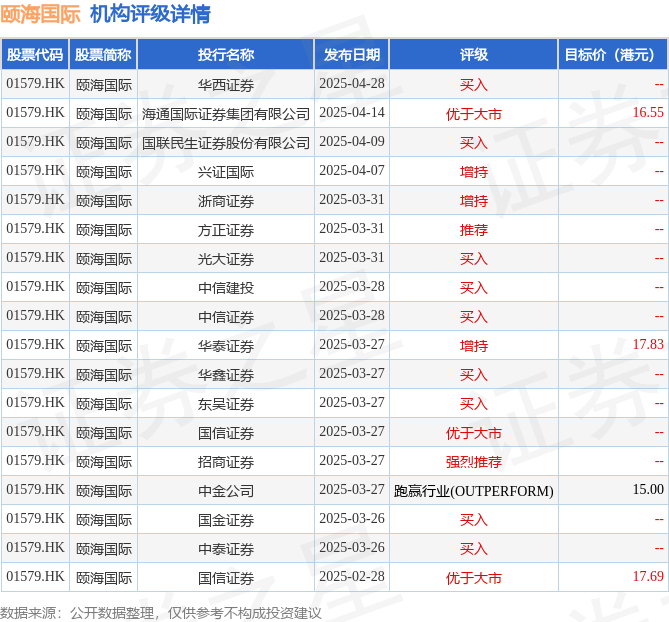This screenshot has height=622, width=669.
Task: Click 东吴证券 cell
Action: (226, 404)
